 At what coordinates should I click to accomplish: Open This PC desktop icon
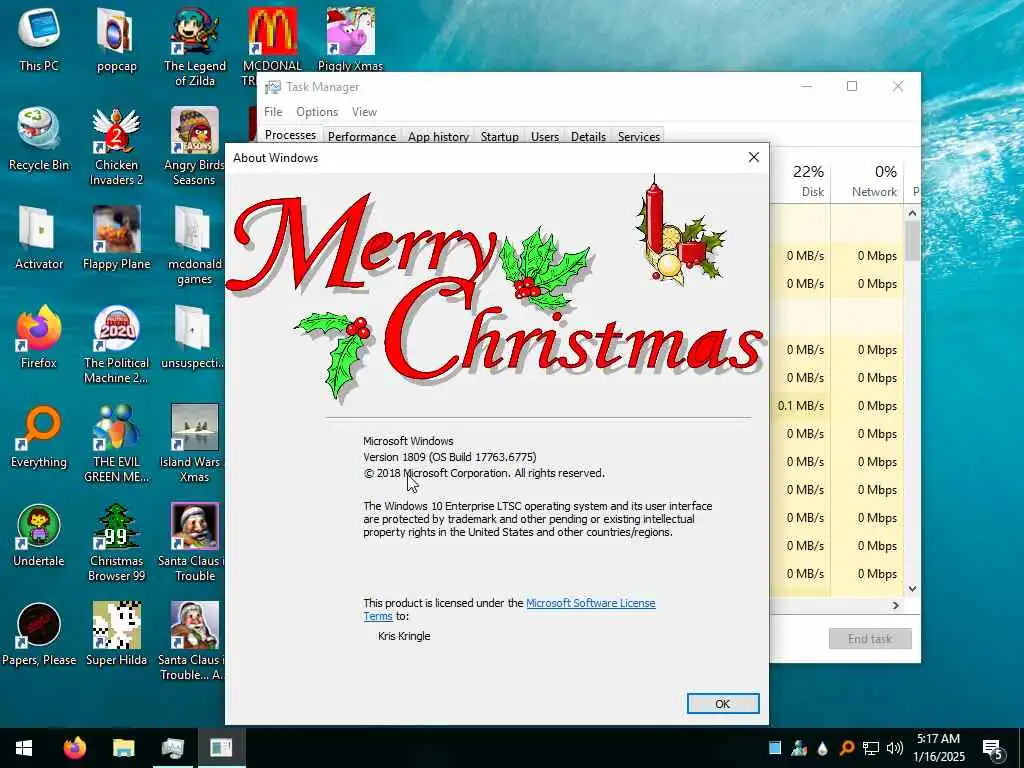(39, 39)
